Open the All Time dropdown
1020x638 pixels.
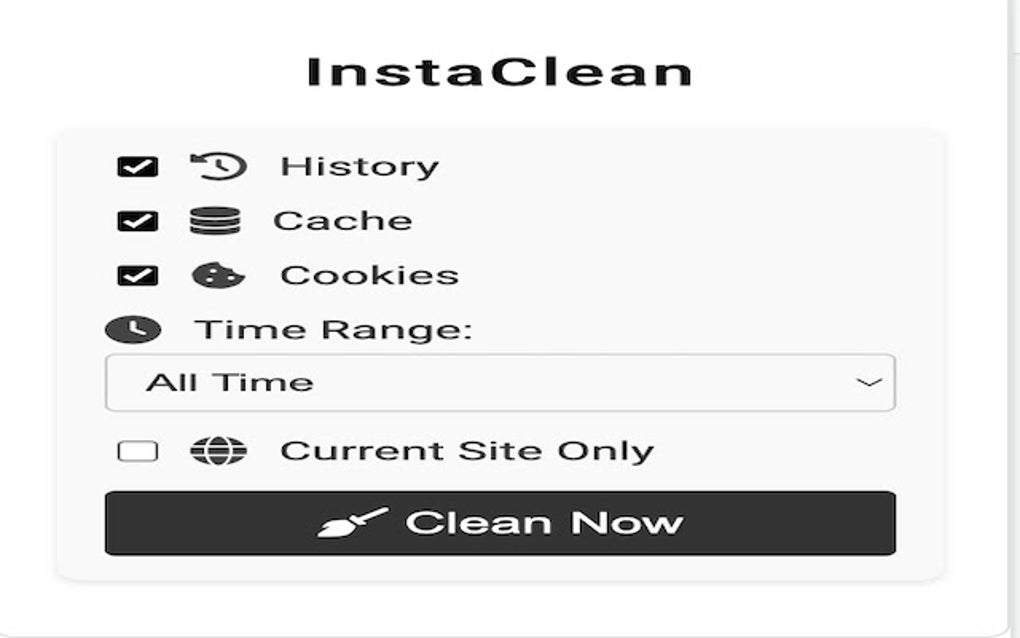500,382
